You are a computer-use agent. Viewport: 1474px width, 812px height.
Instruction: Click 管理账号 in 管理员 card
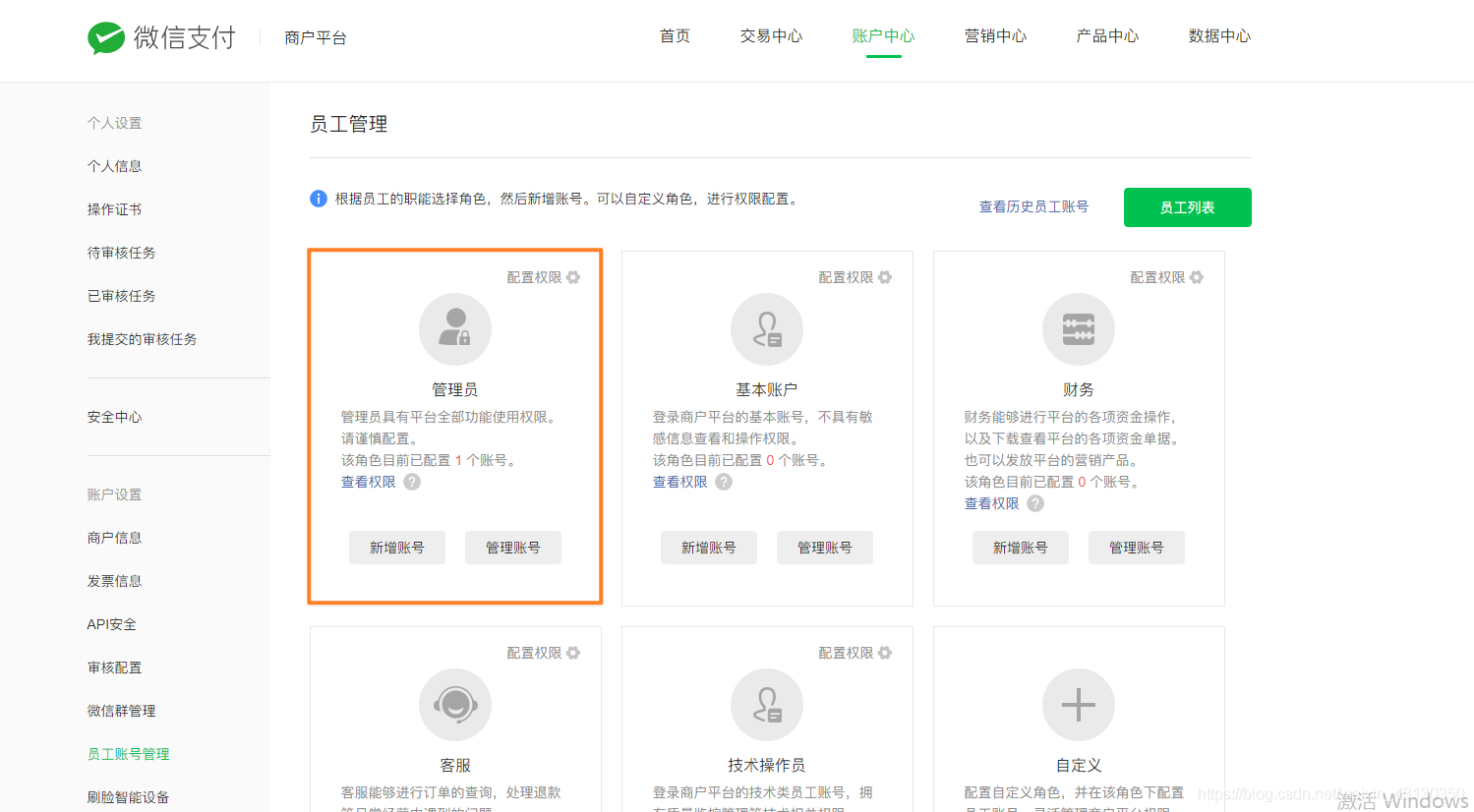coord(513,548)
